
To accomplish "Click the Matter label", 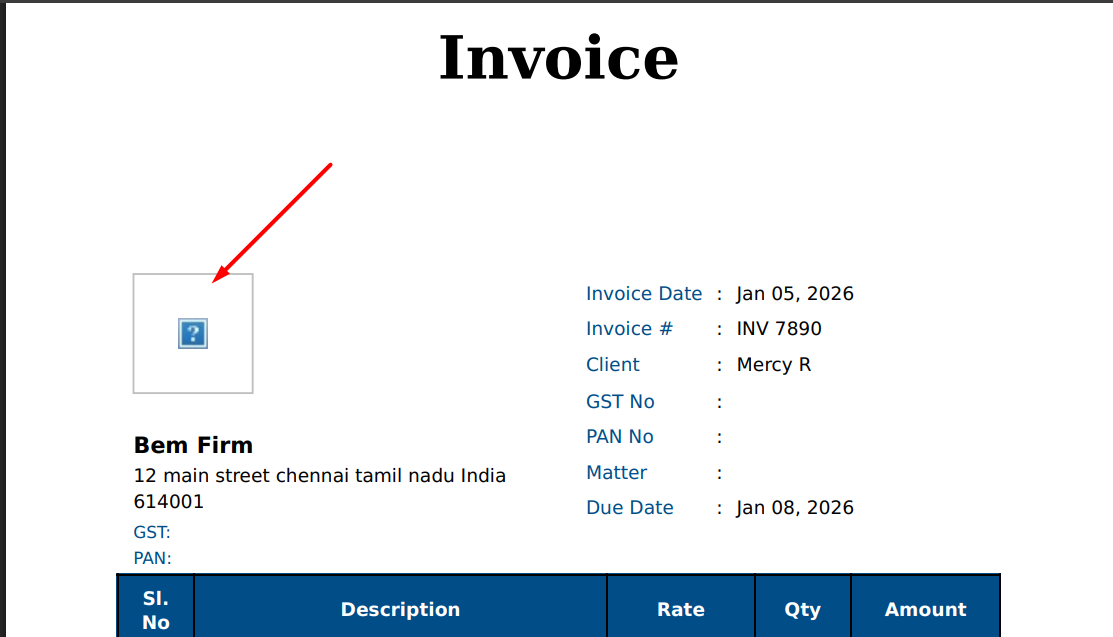I will coord(616,473).
